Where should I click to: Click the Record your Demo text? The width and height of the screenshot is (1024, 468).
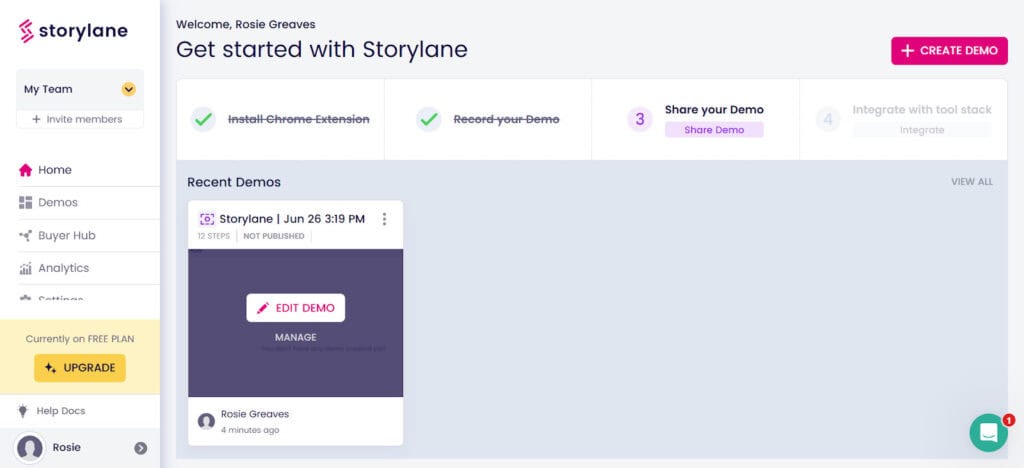[506, 119]
